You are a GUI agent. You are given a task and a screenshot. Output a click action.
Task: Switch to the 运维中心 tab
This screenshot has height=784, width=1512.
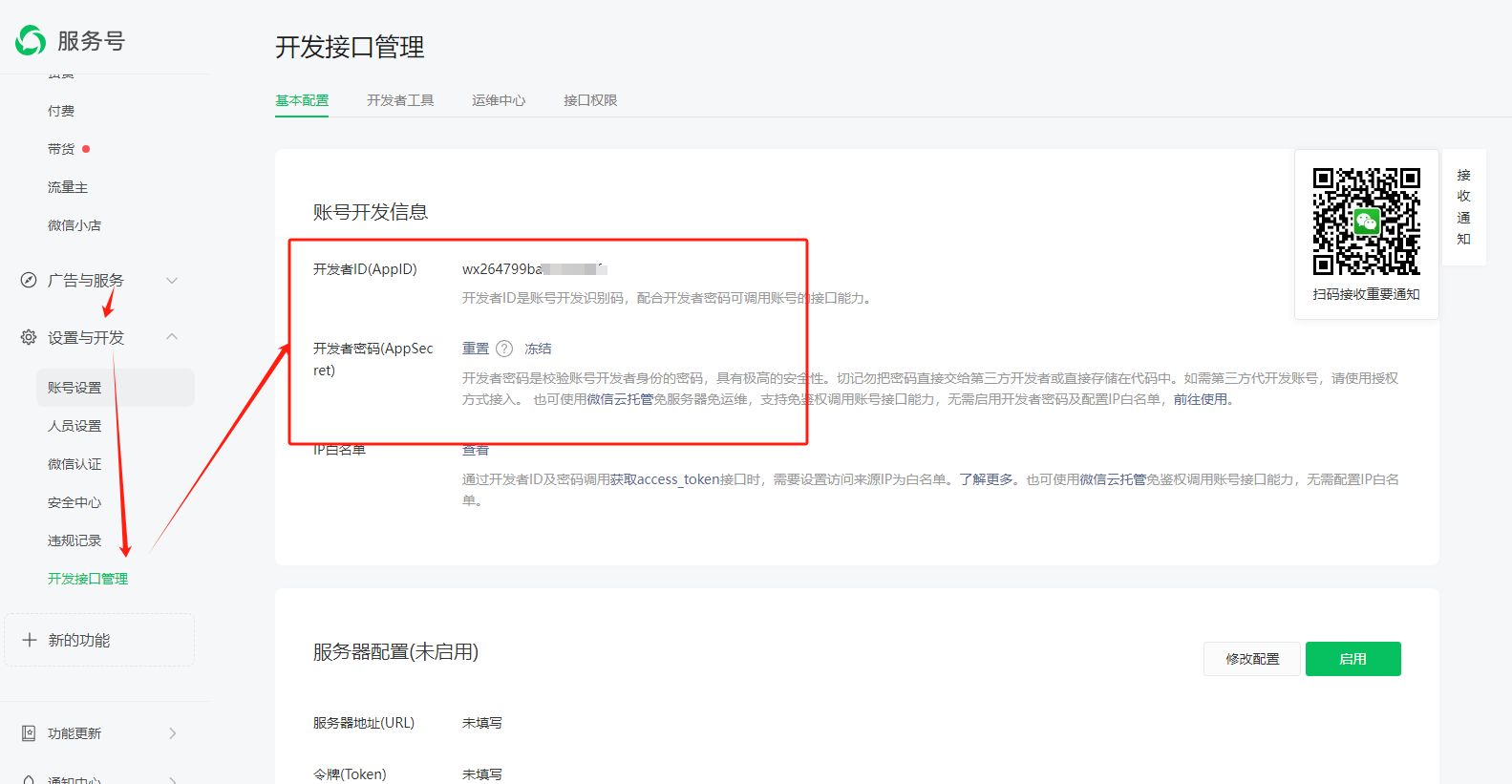[x=499, y=100]
